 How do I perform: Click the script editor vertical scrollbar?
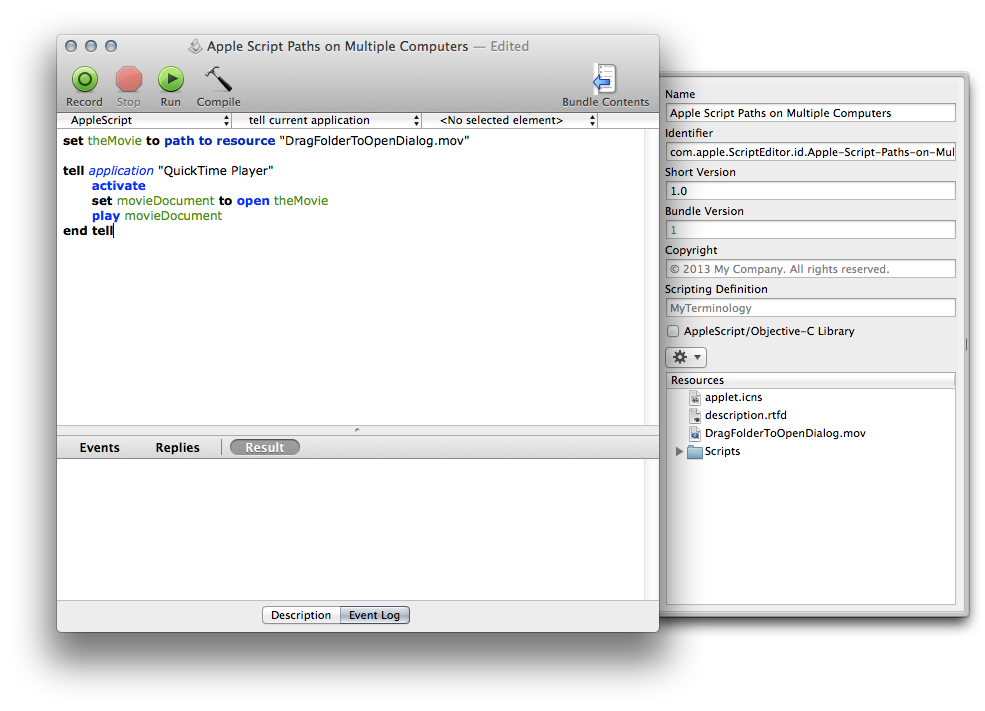tap(651, 277)
